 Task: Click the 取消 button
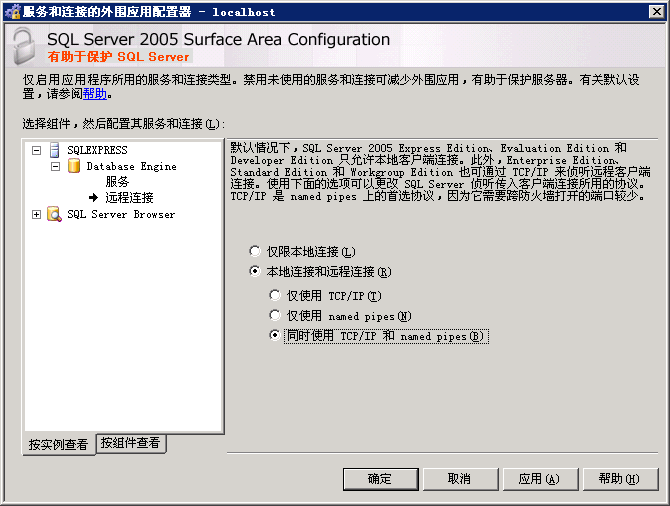click(460, 479)
